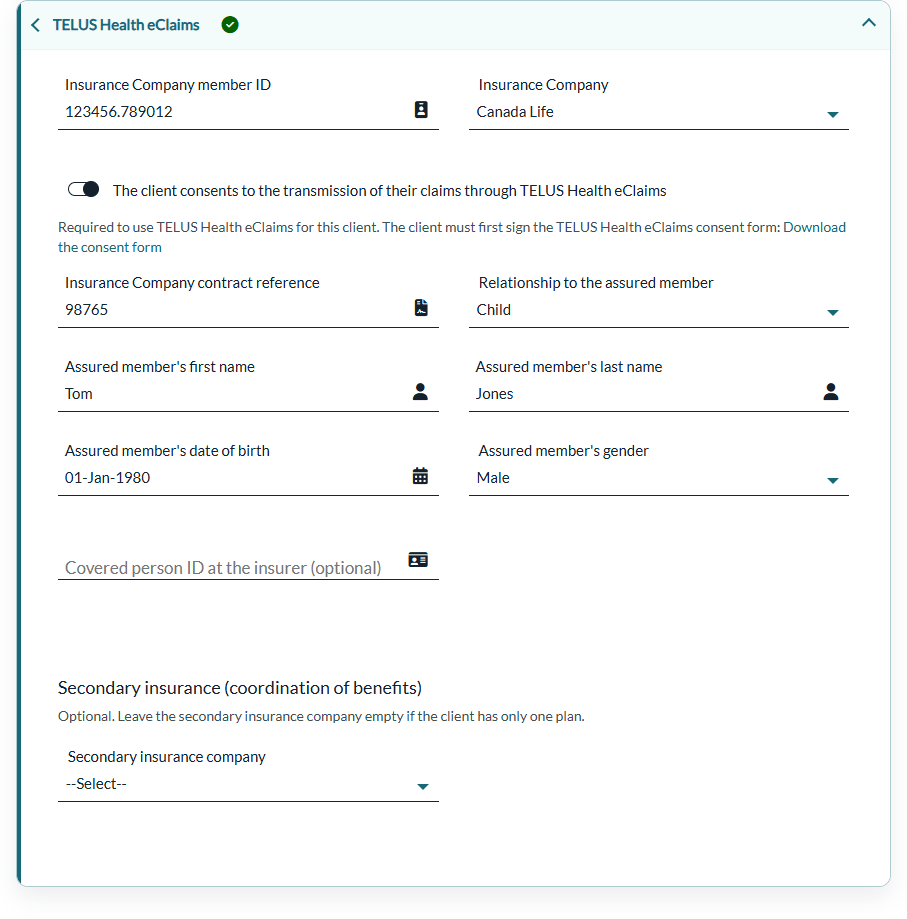The image size is (907, 919).
Task: Click the 'Optional. Leave the secondary insurance' note
Action: 321,716
